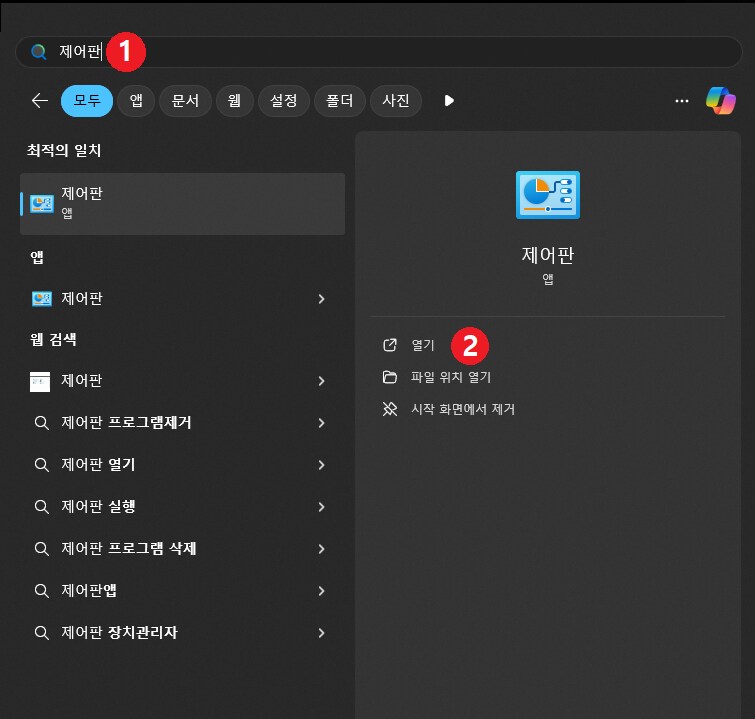Click the web thumbnail icon for 제어판
The width and height of the screenshot is (755, 719).
[40, 382]
